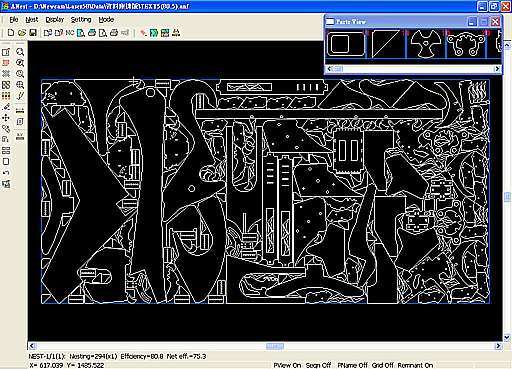Open the Display menu
The height and width of the screenshot is (369, 512).
[x=55, y=20]
